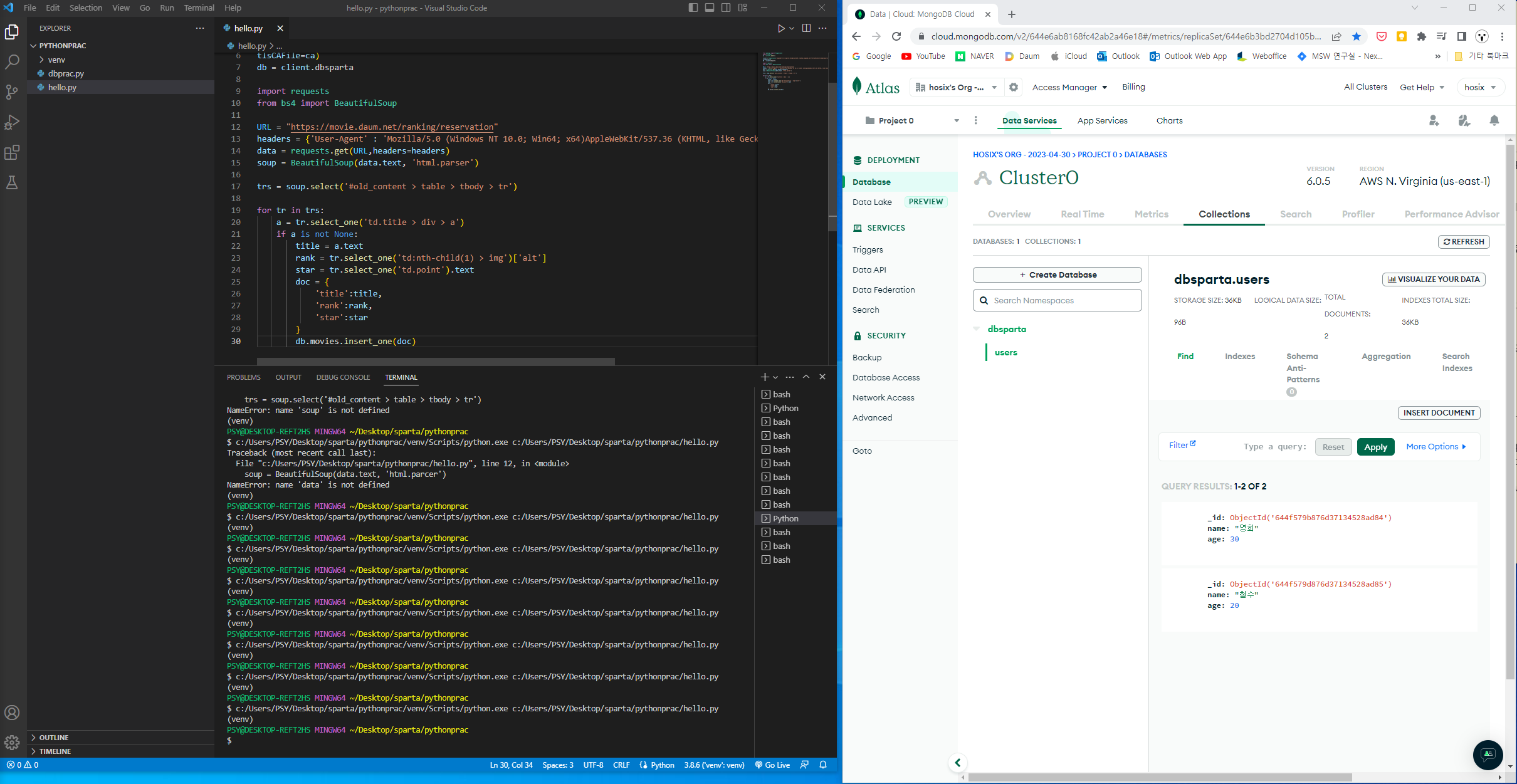Screen dimensions: 1517x784
Task: Collapse the PYTHONPRAC folder section
Action: point(62,46)
